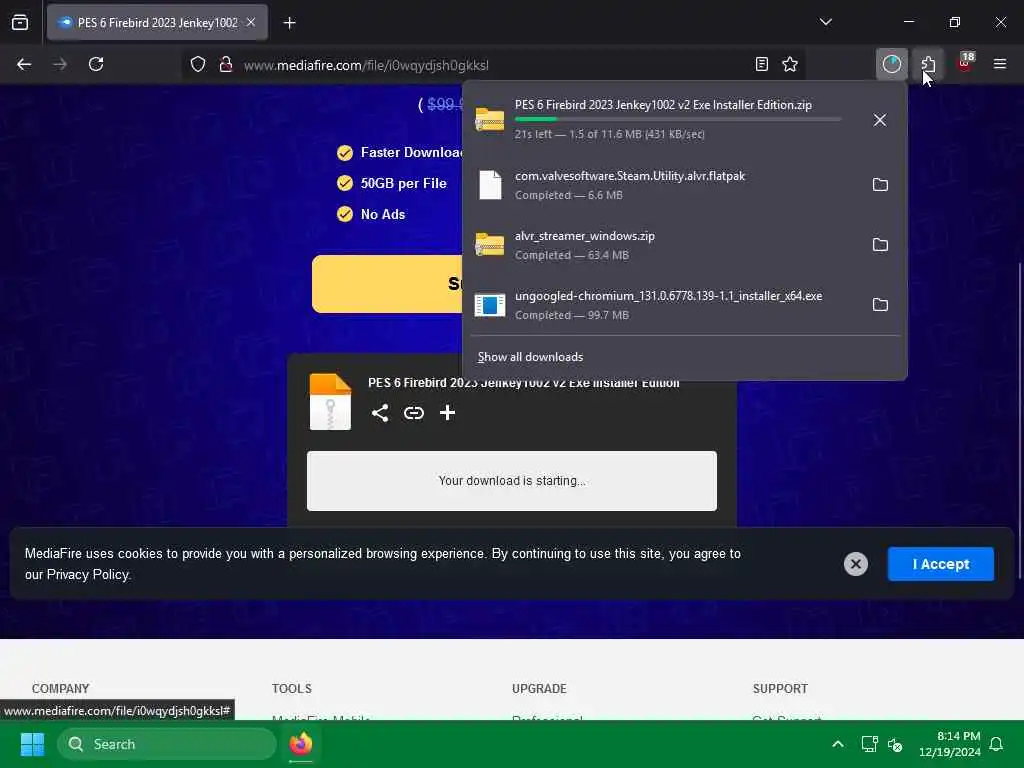Click the ungoogled-chromium exe file icon

point(490,305)
